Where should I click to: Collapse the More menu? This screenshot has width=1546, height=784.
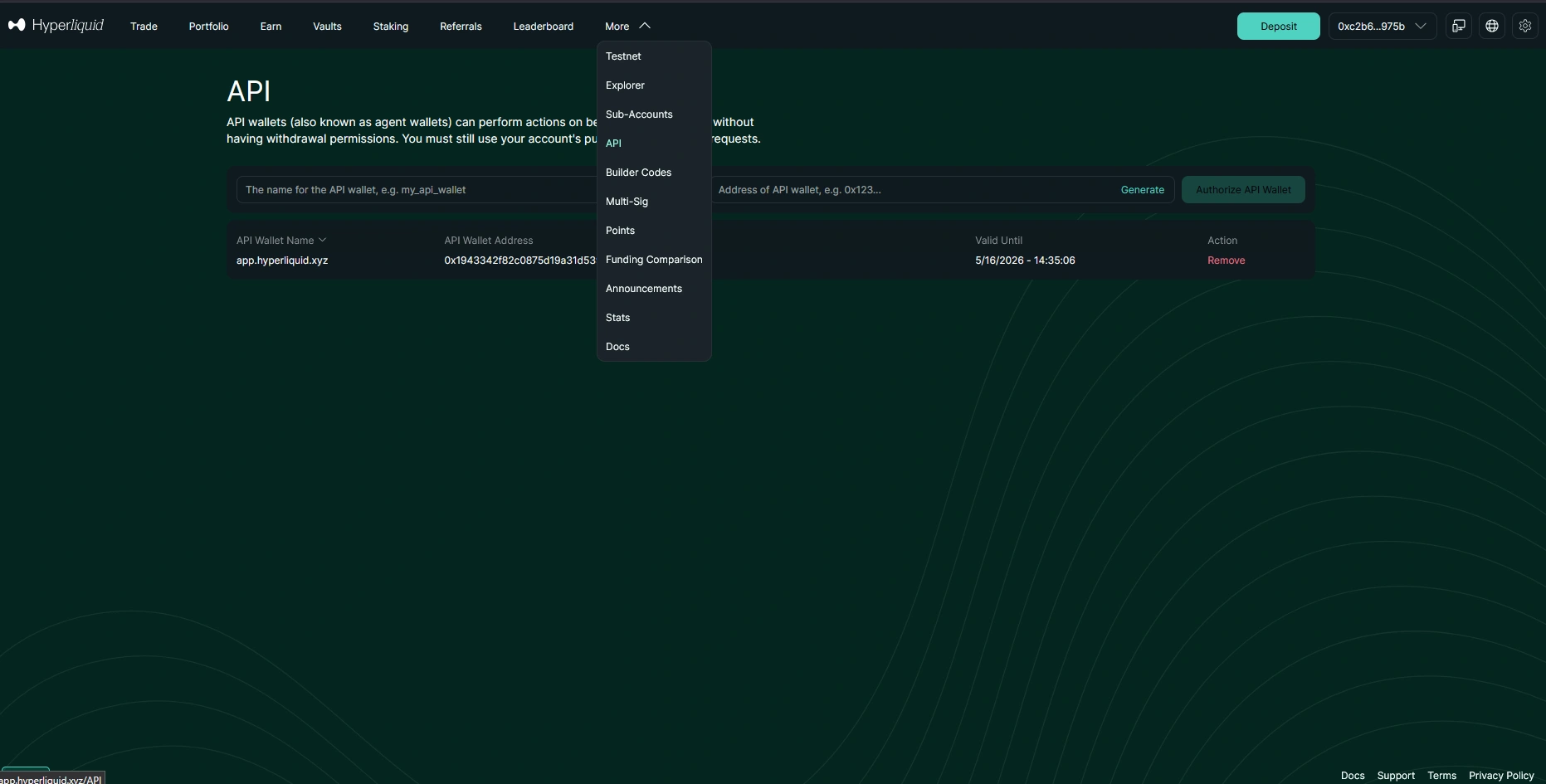(627, 26)
